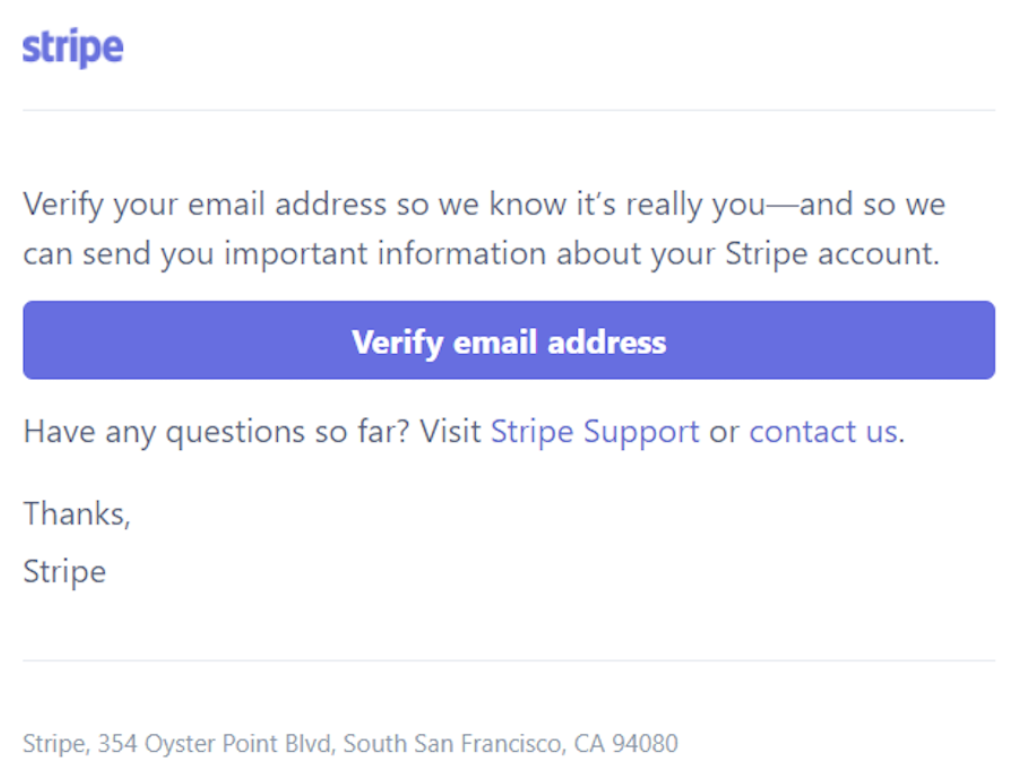Open the Stripe Support link
Viewport: 1022px width, 776px height.
[x=594, y=432]
